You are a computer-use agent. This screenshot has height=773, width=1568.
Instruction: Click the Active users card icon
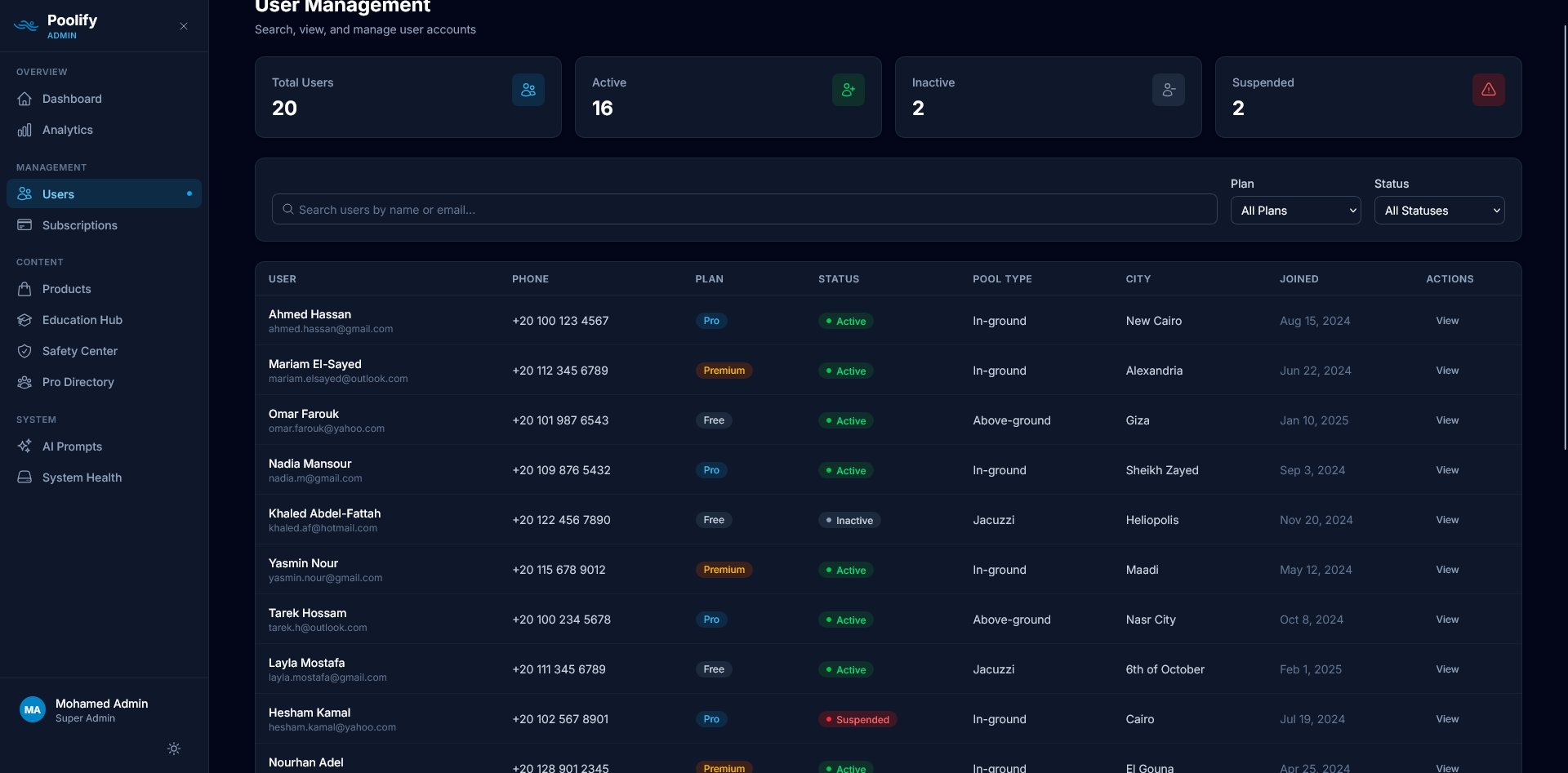pyautogui.click(x=849, y=90)
